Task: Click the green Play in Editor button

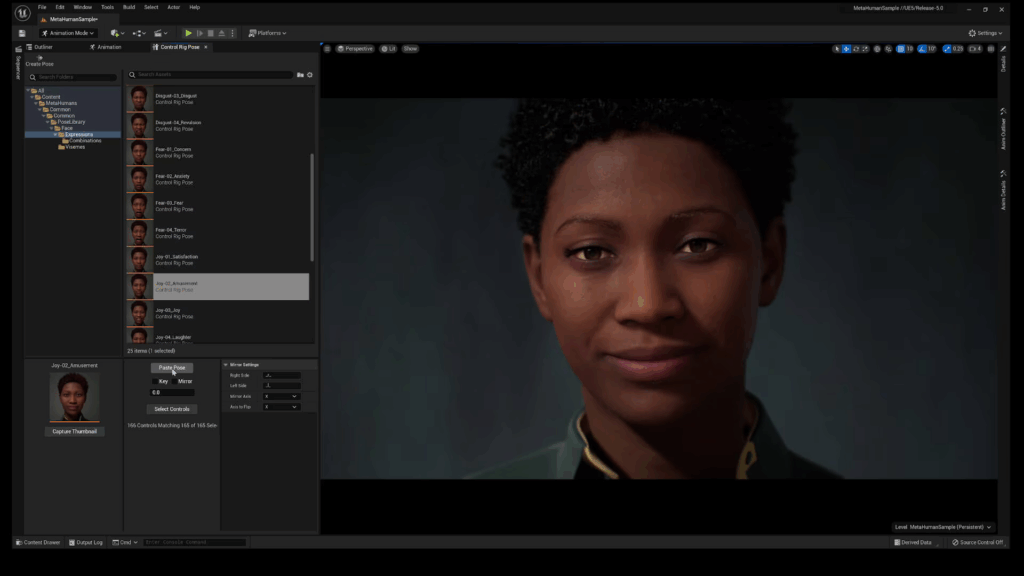Action: pyautogui.click(x=189, y=32)
